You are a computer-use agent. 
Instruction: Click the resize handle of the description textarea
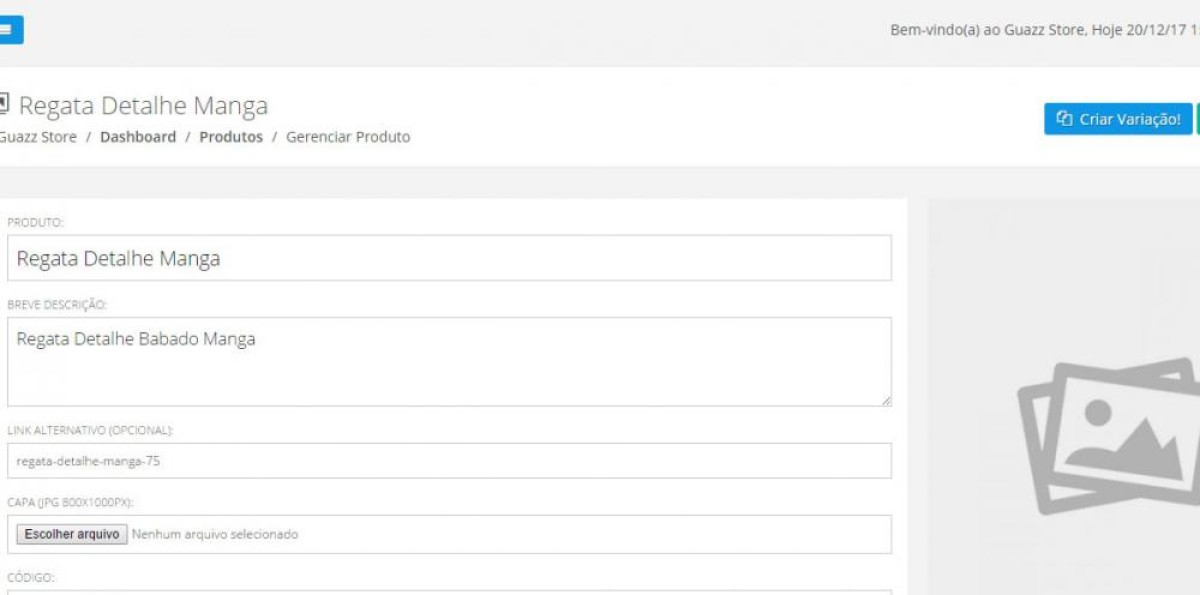click(x=885, y=400)
